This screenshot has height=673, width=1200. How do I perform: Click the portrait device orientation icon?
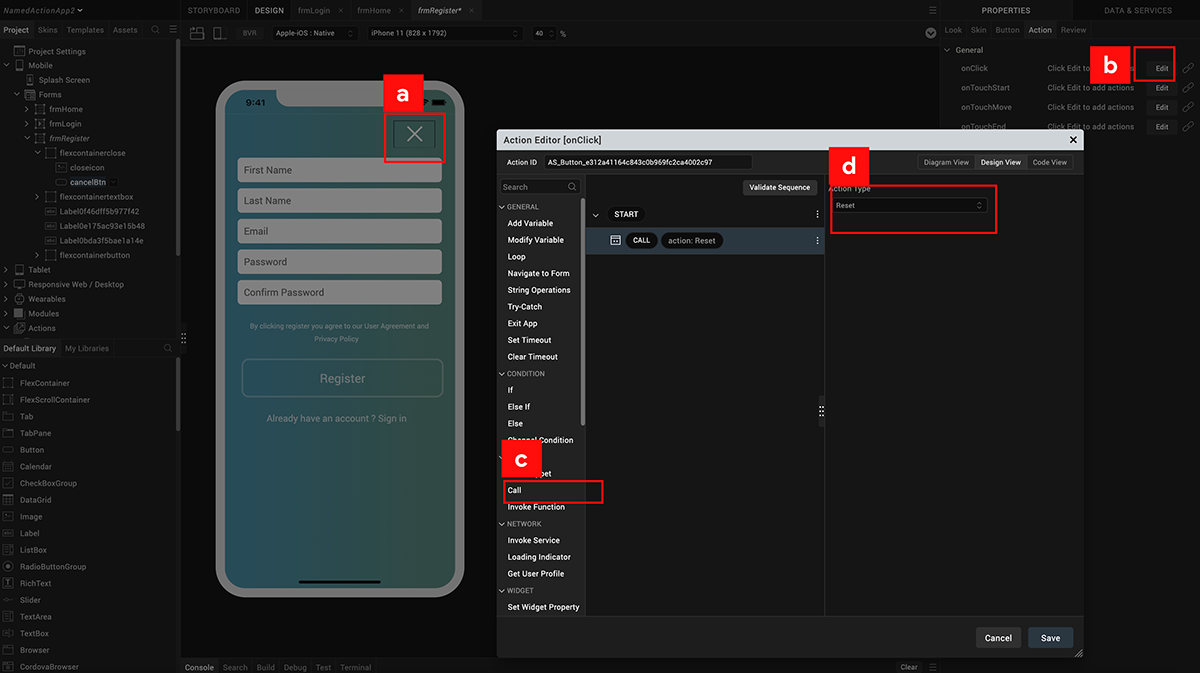pyautogui.click(x=218, y=34)
